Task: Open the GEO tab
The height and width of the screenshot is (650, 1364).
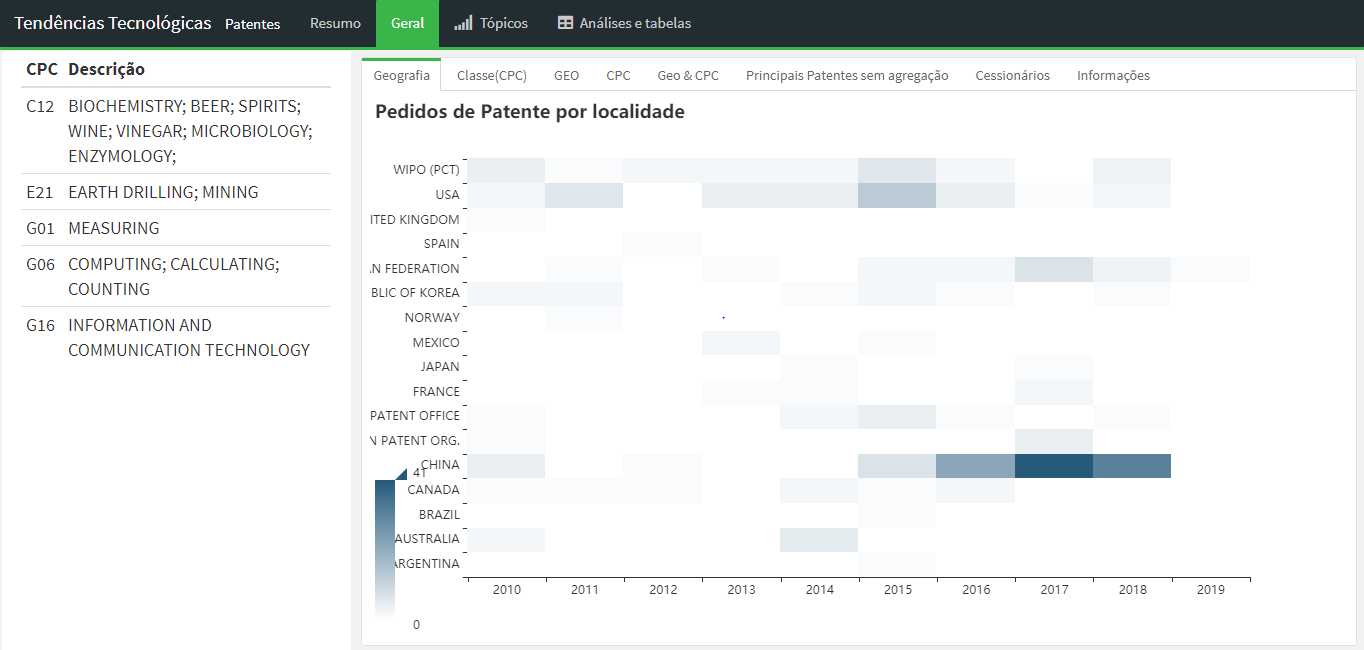Action: [566, 75]
